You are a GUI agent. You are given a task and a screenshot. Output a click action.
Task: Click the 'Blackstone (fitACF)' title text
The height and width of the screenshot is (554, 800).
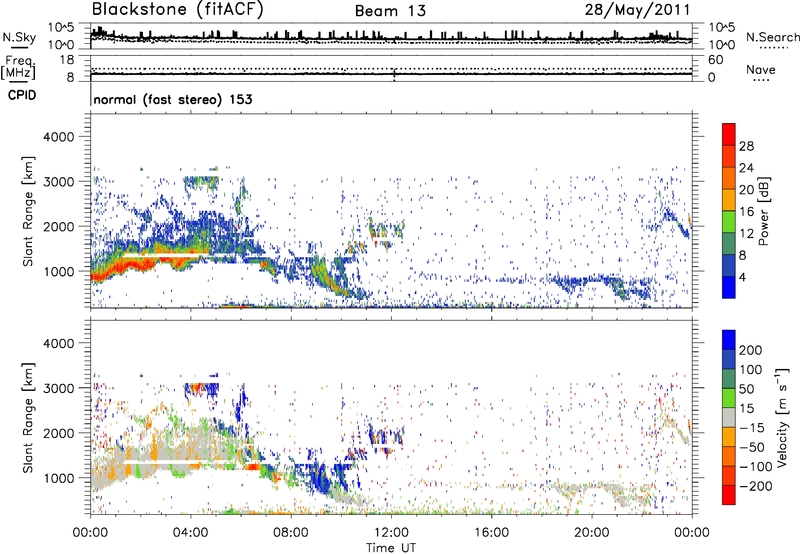tap(178, 9)
